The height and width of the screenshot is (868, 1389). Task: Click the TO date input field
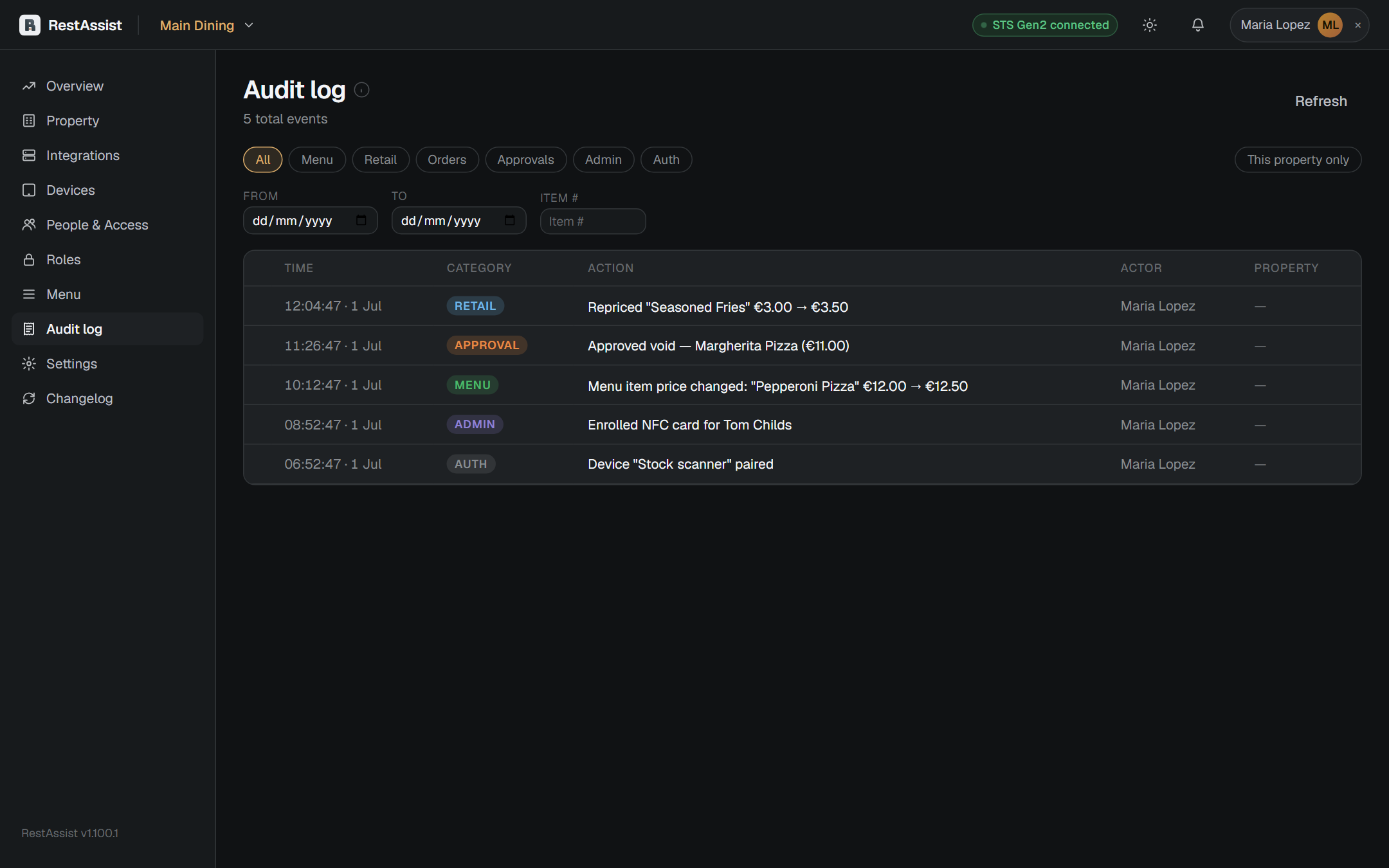coord(458,221)
